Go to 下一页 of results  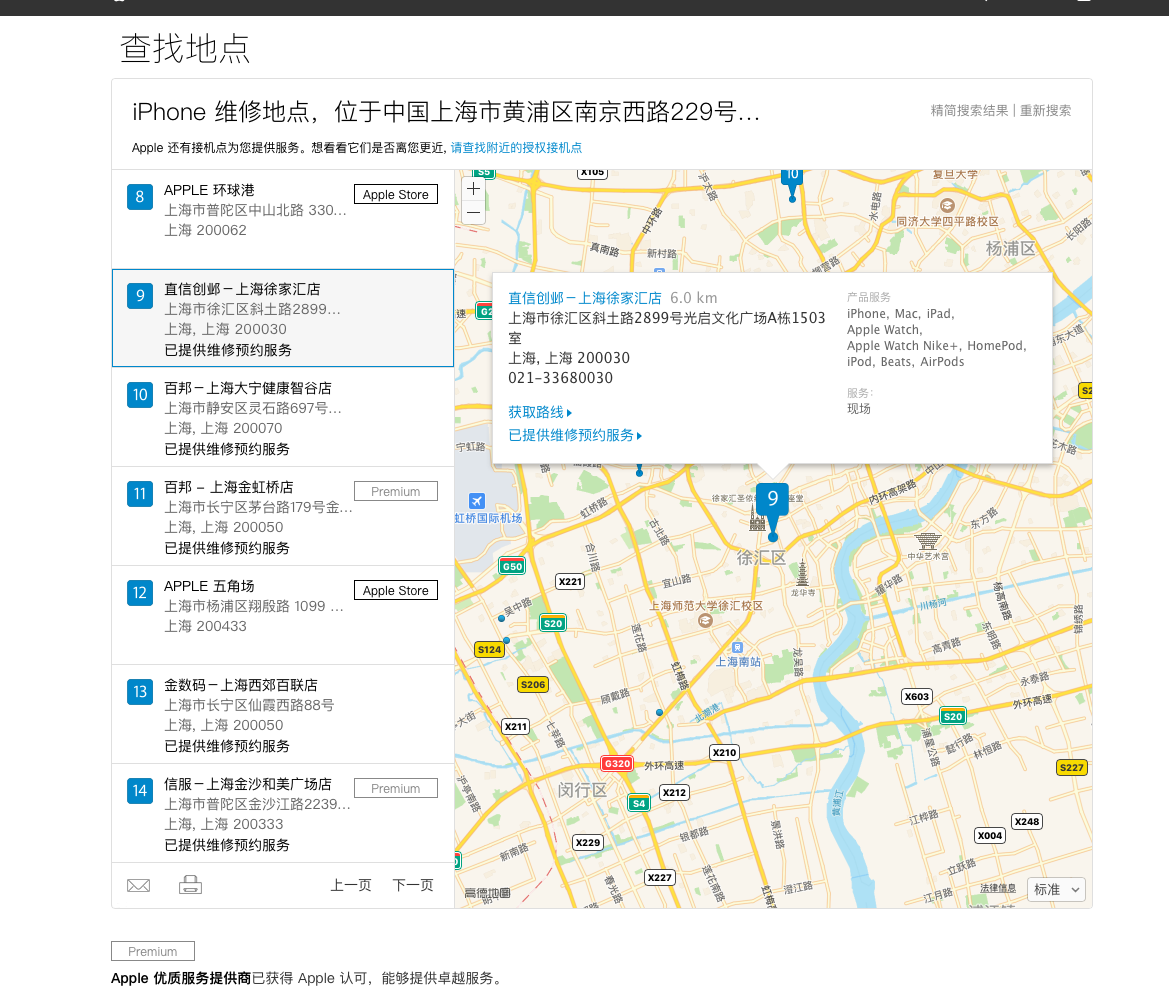[413, 885]
